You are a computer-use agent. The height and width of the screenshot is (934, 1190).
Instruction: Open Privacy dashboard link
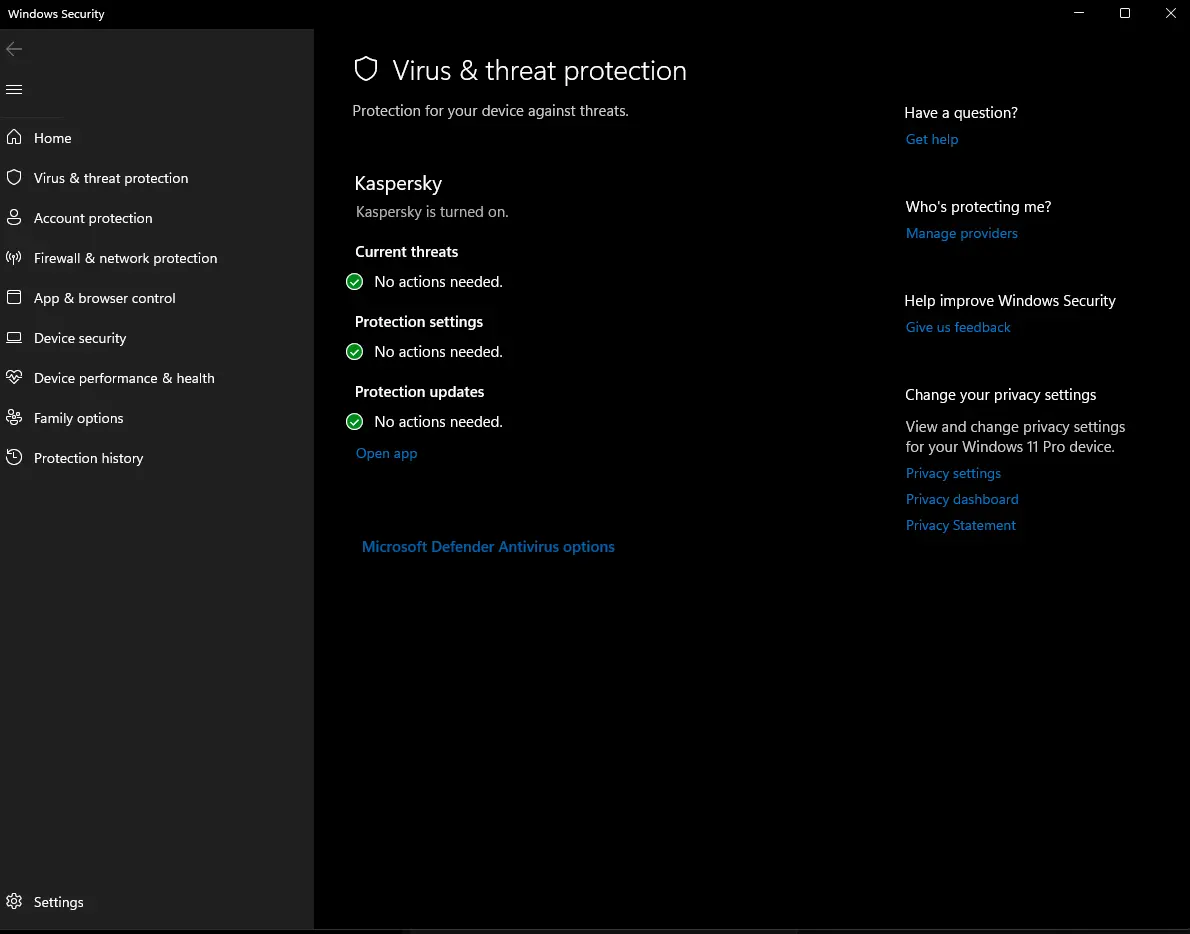[962, 498]
